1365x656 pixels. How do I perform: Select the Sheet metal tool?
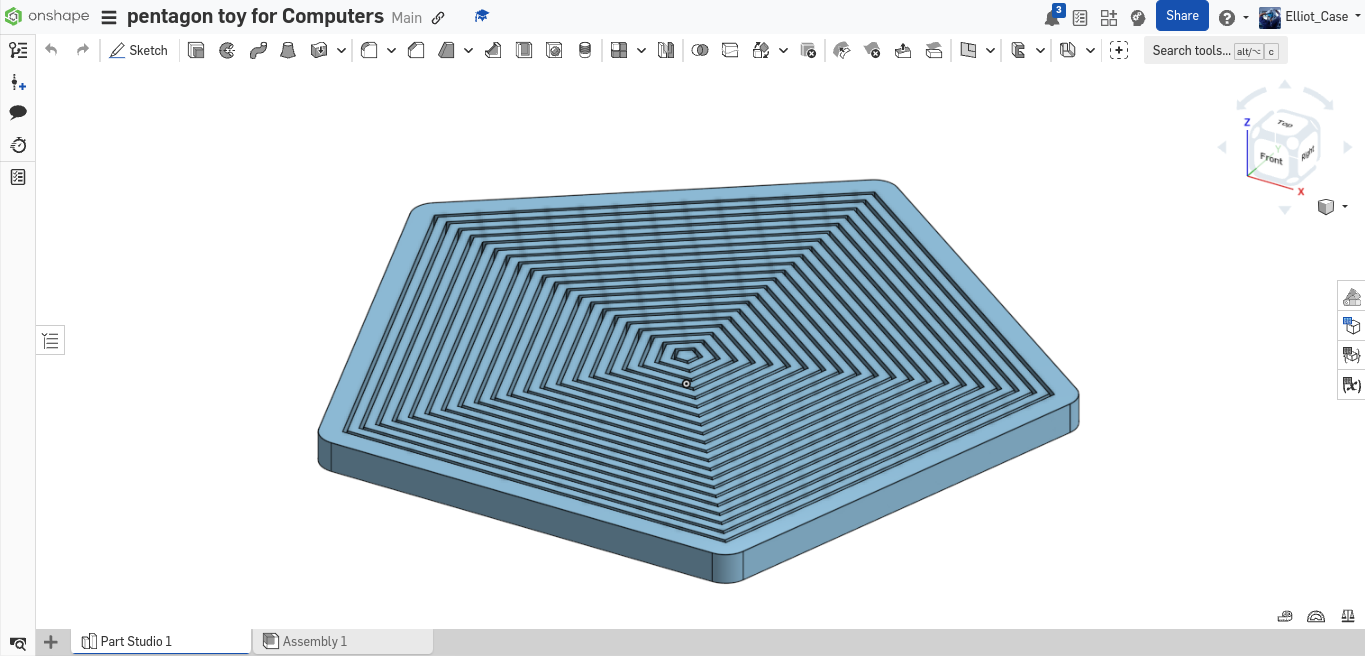click(x=1068, y=50)
